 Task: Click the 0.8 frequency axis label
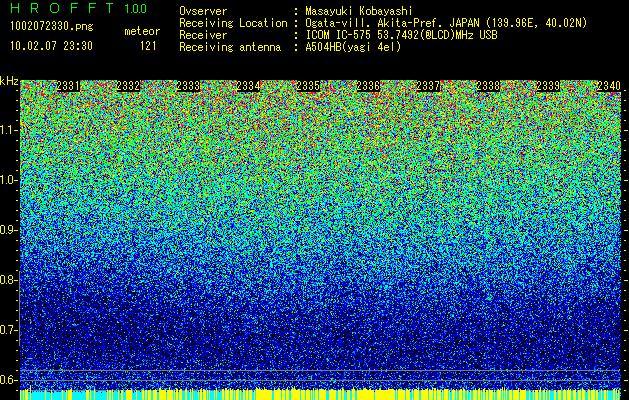click(9, 280)
